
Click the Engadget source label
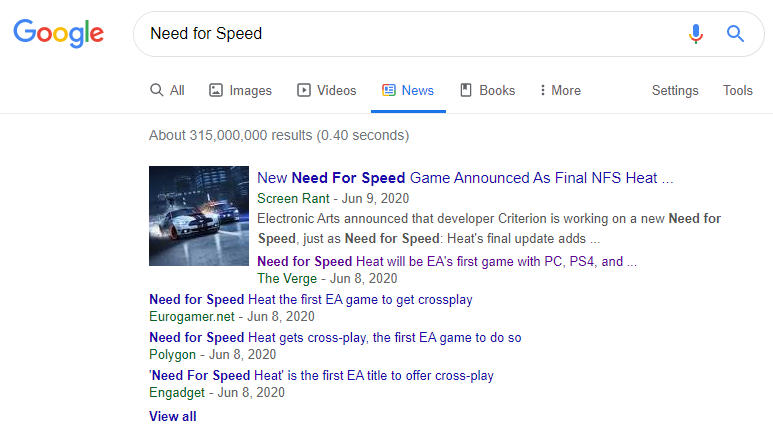click(176, 392)
